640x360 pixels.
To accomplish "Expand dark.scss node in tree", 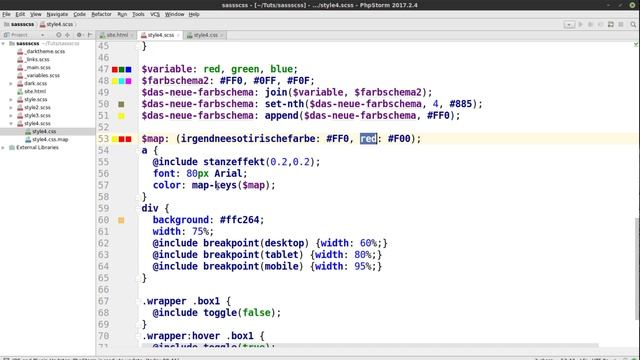I will [11, 83].
